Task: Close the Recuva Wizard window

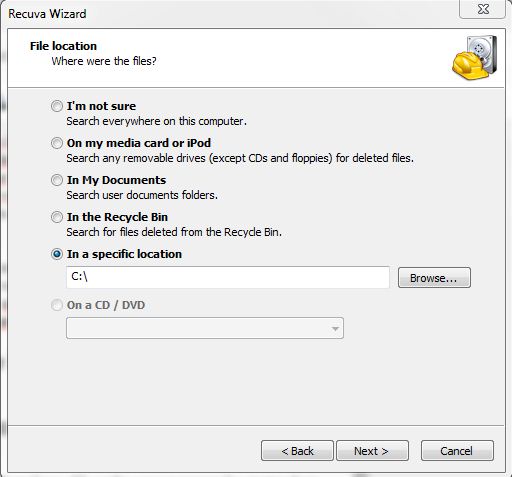Action: 483,9
